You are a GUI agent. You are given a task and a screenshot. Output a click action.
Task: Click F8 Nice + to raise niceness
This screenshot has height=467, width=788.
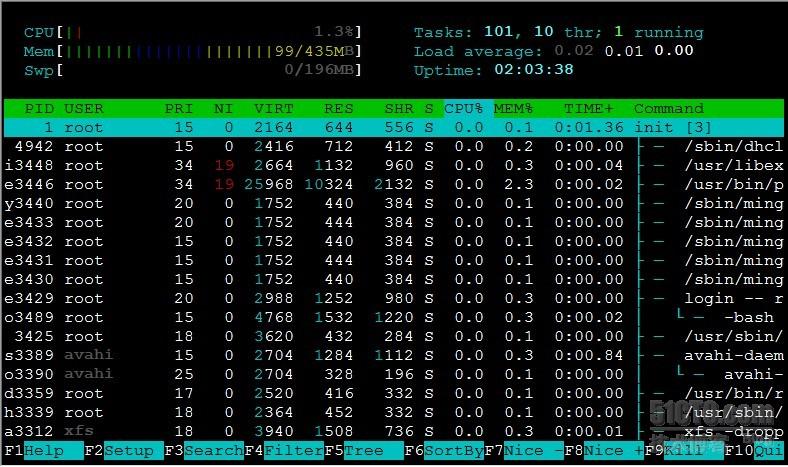tap(605, 450)
